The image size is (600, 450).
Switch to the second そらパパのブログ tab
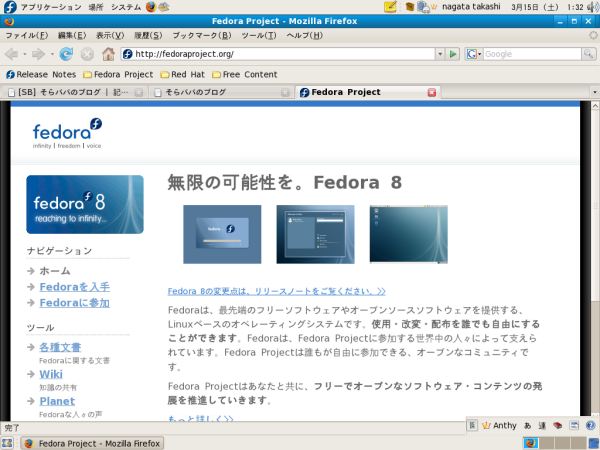click(x=220, y=92)
